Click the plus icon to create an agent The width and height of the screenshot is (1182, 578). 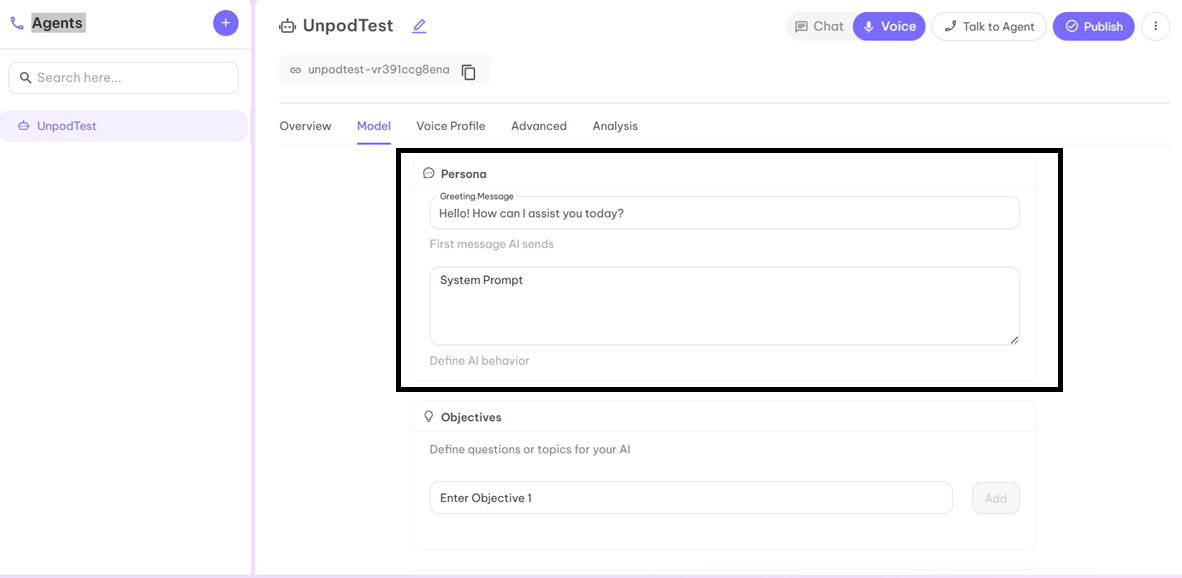pyautogui.click(x=225, y=22)
